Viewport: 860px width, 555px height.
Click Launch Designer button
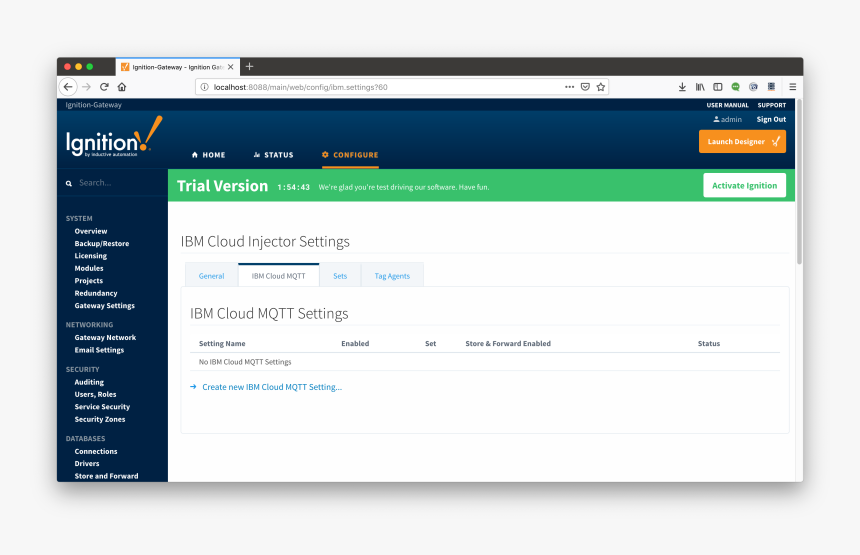tap(742, 141)
